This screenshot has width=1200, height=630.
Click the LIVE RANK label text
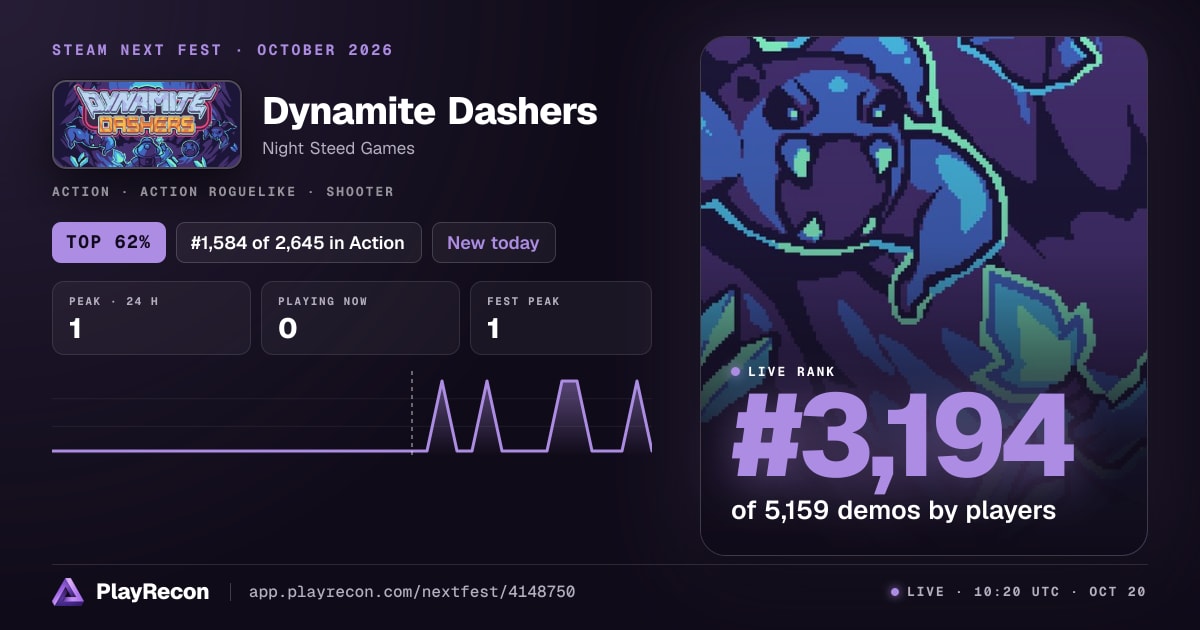pos(791,371)
